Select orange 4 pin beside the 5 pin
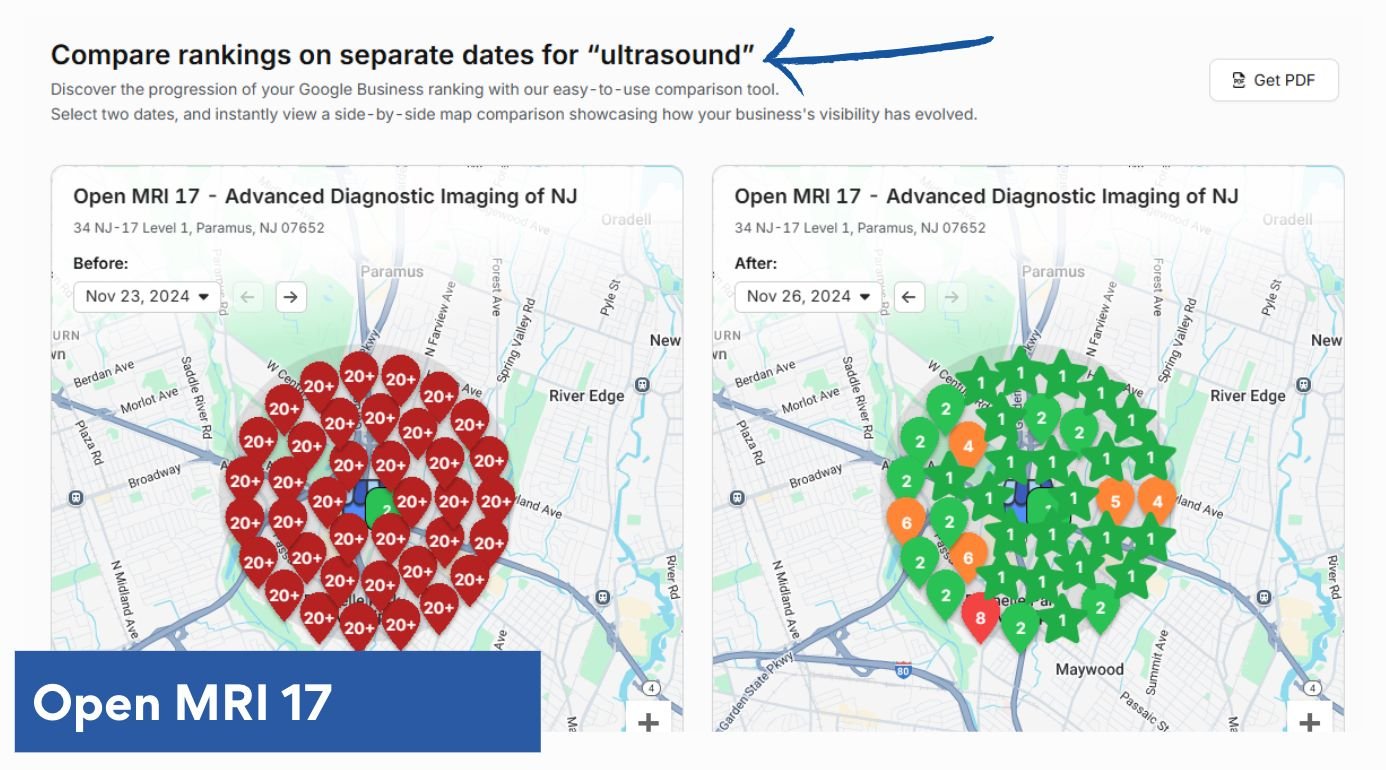The height and width of the screenshot is (770, 1386). (x=1157, y=497)
